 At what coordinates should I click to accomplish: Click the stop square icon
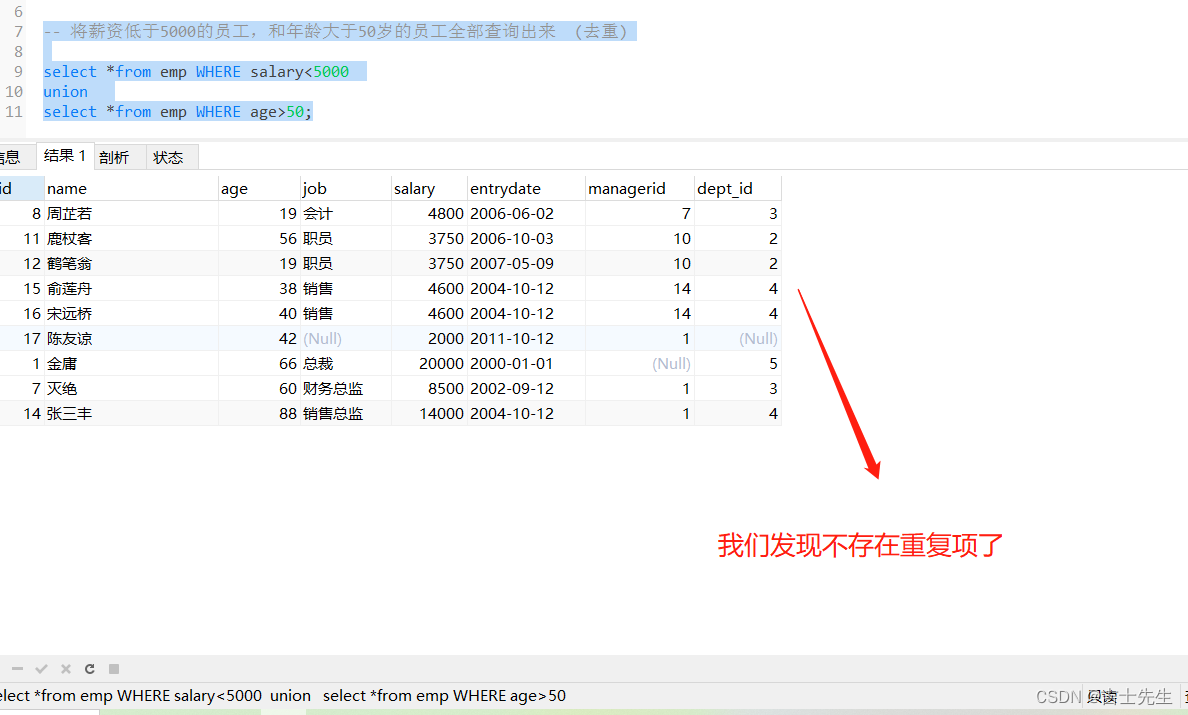114,669
